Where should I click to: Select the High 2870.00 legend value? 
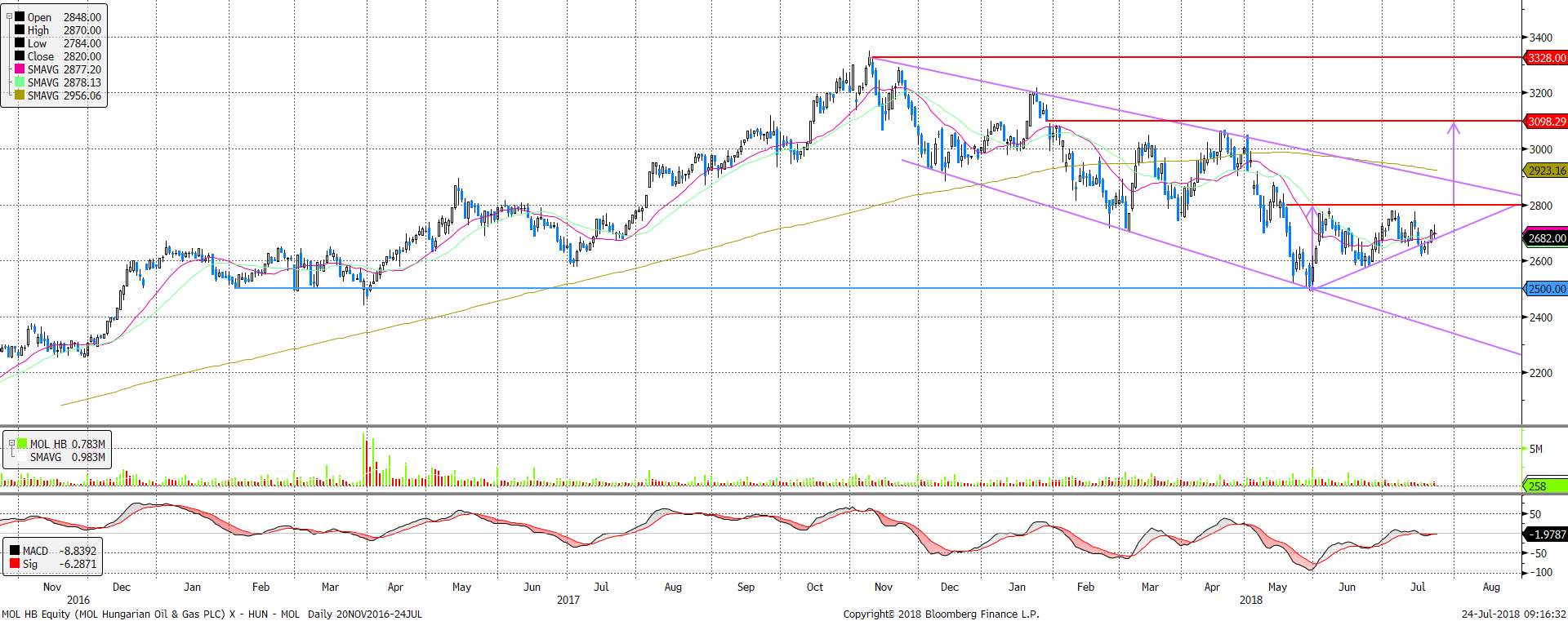click(82, 30)
